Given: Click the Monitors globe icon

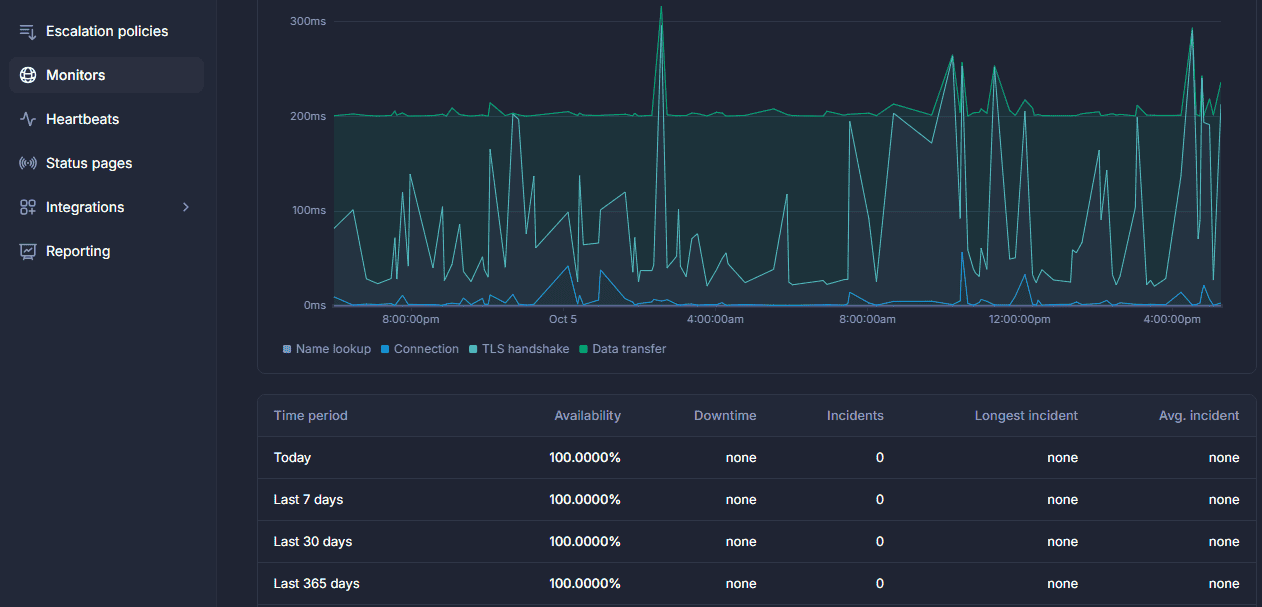Looking at the screenshot, I should [x=28, y=75].
